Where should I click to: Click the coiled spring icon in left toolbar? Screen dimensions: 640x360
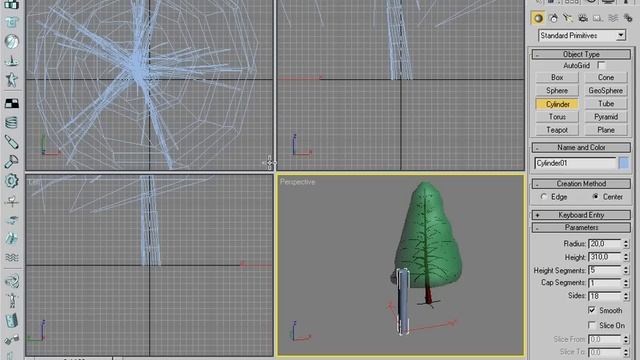click(x=11, y=122)
